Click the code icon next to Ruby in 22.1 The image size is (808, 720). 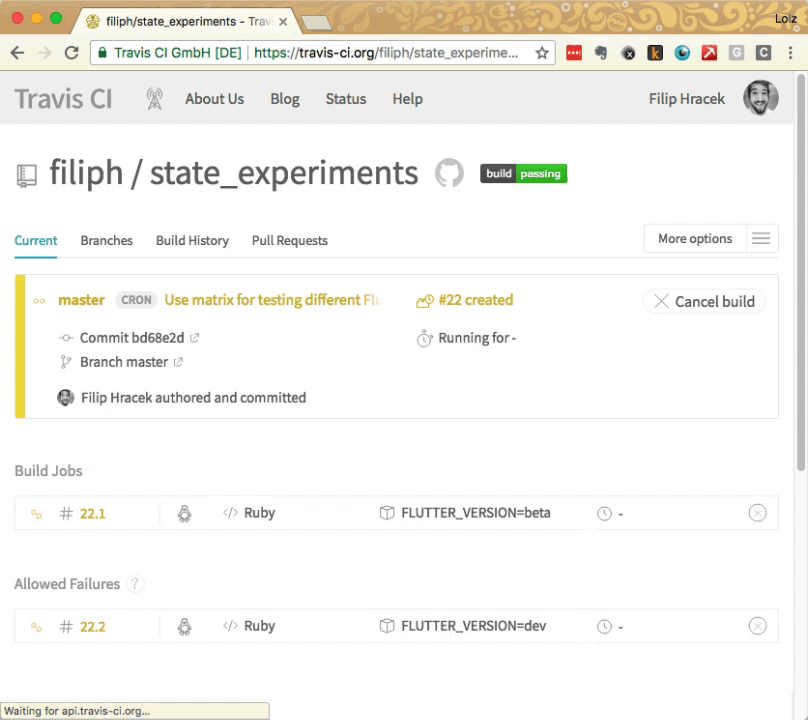pyautogui.click(x=230, y=513)
